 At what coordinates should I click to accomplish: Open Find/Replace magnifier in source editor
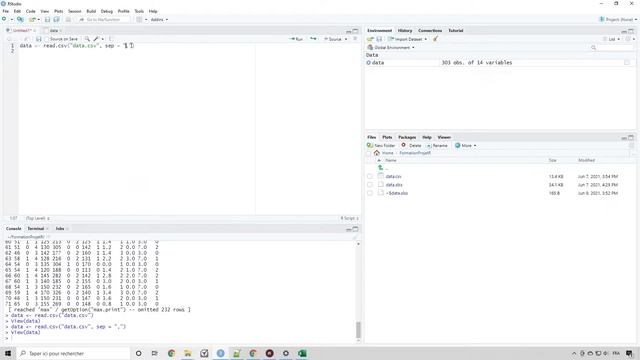[87, 39]
